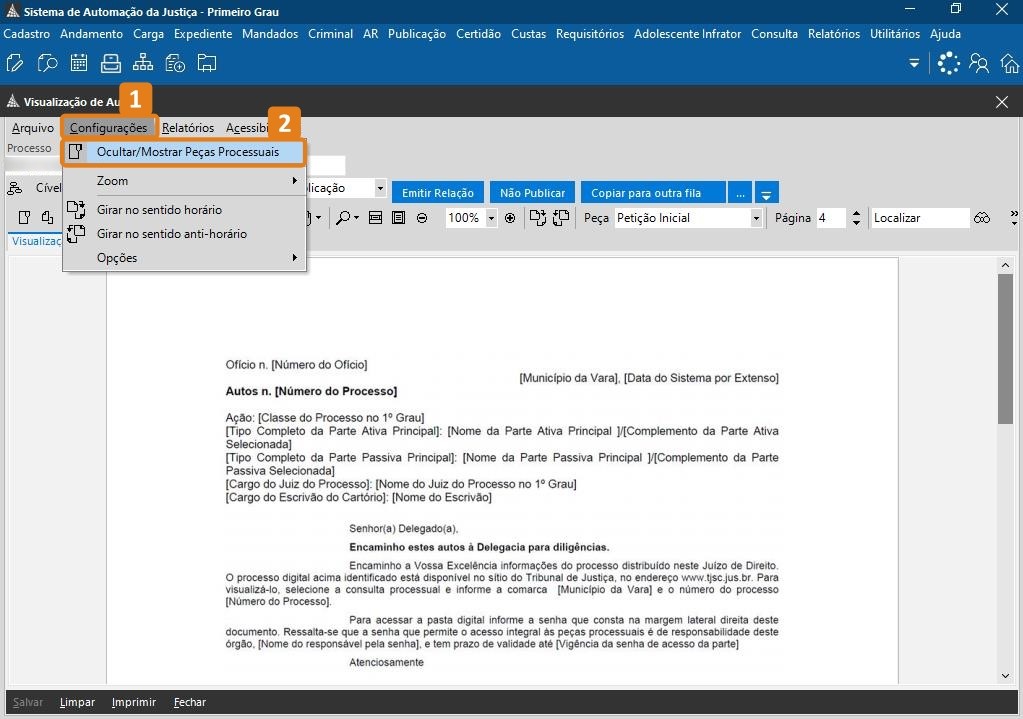Select Ocultar/Mostrar Peças Processuais
Screen dimensions: 1023x719
185,152
